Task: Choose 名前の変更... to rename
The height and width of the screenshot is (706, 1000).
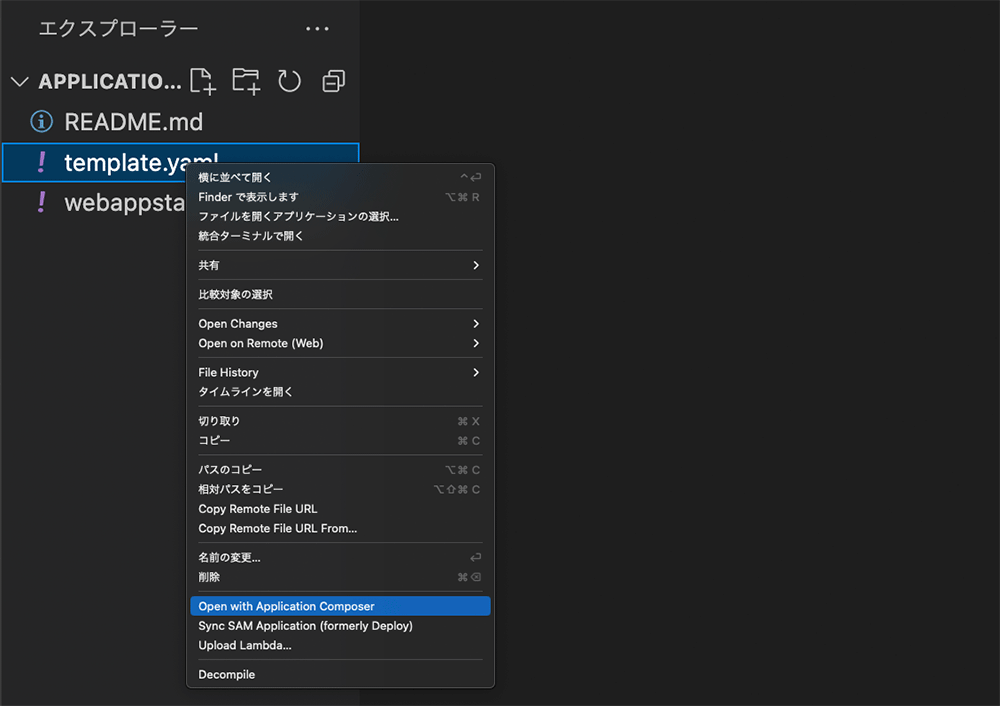Action: click(340, 557)
